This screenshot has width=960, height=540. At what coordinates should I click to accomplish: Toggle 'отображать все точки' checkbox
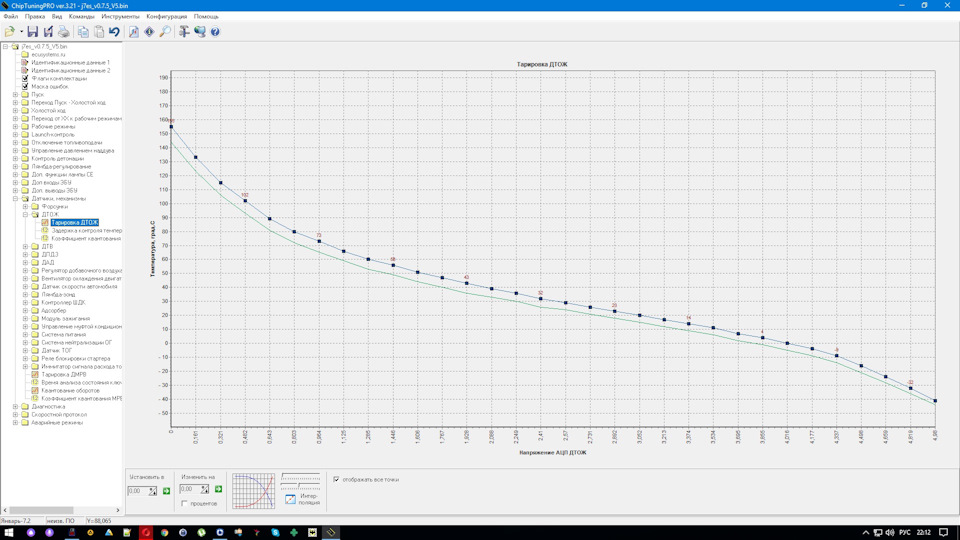pos(336,479)
